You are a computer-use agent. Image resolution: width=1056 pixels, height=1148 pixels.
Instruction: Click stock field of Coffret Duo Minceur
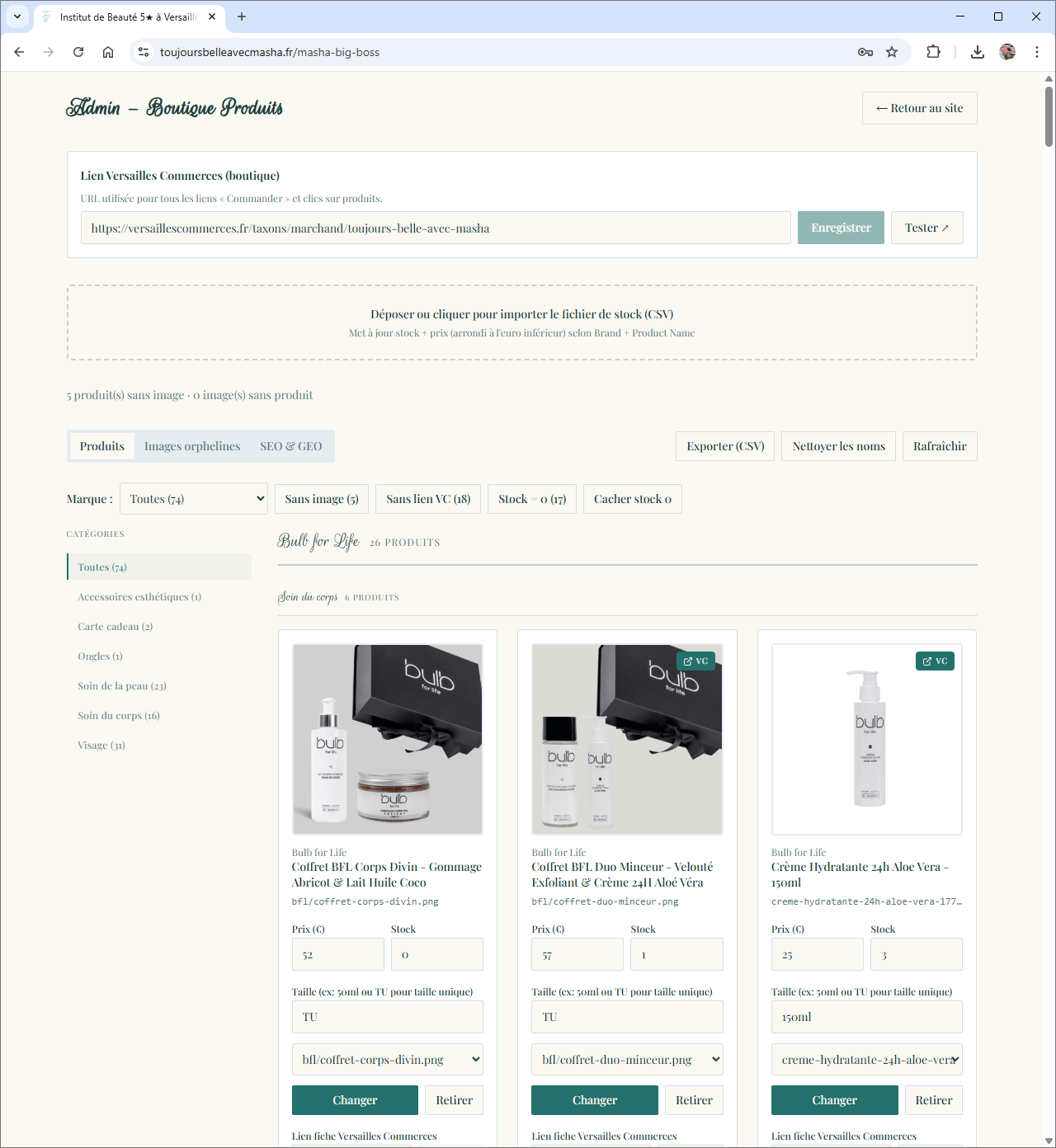point(676,954)
